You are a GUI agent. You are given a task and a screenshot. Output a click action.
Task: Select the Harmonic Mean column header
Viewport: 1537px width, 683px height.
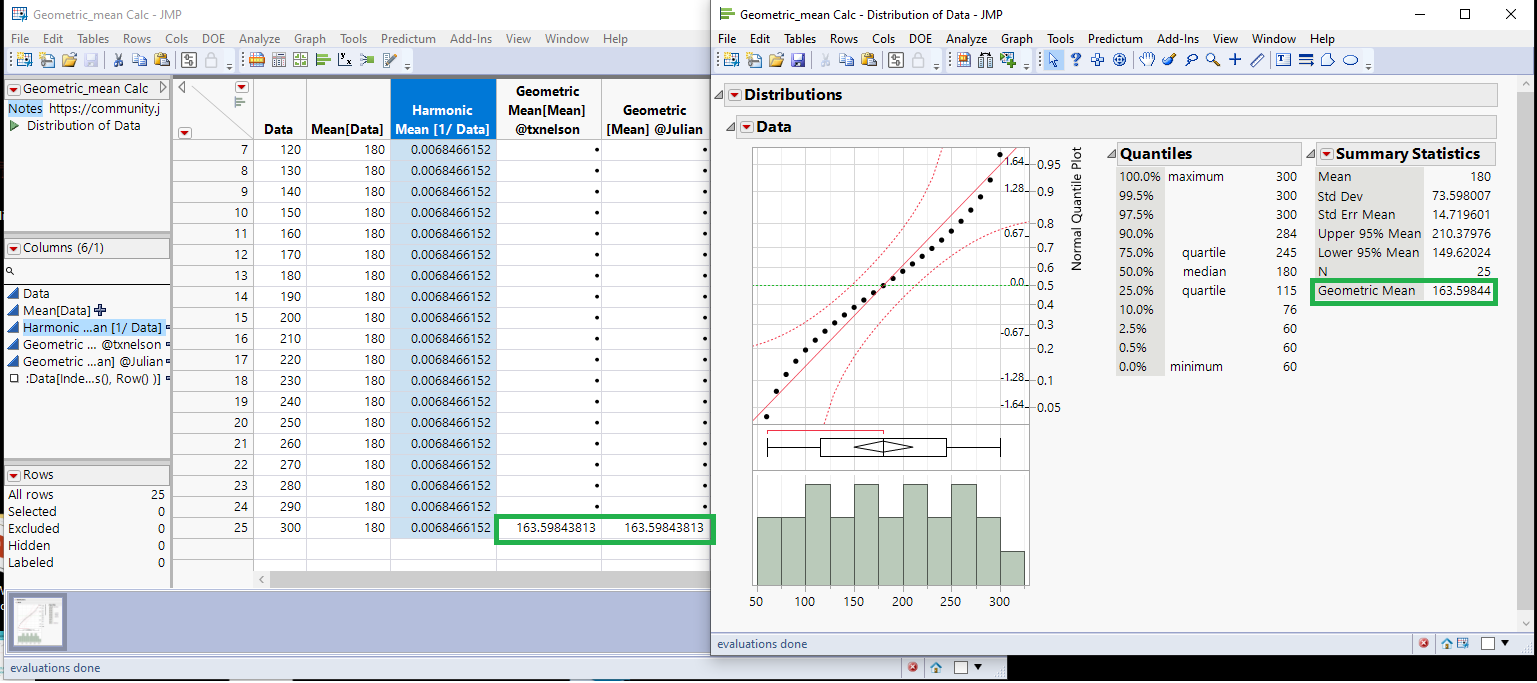(x=443, y=110)
